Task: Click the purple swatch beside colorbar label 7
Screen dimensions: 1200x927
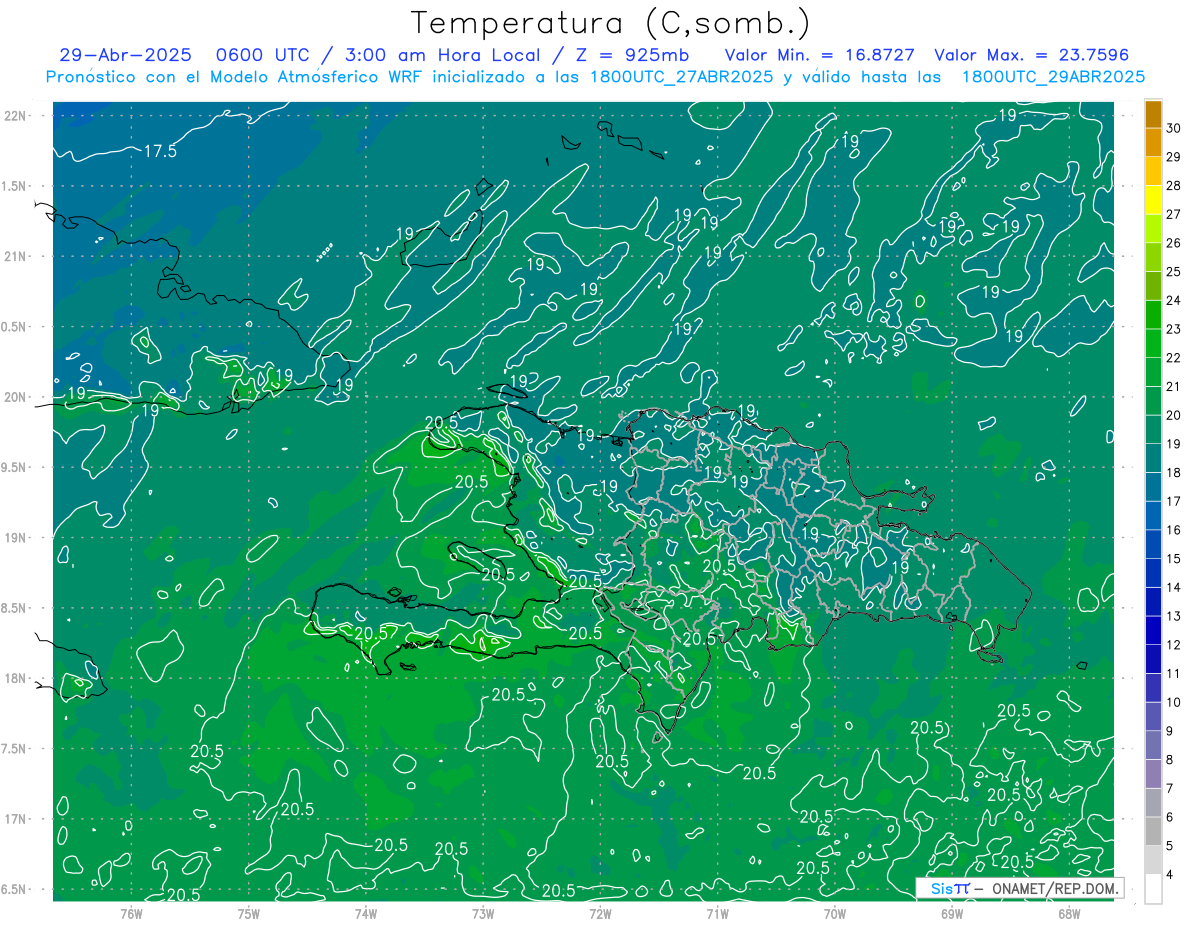Action: pos(1153,774)
